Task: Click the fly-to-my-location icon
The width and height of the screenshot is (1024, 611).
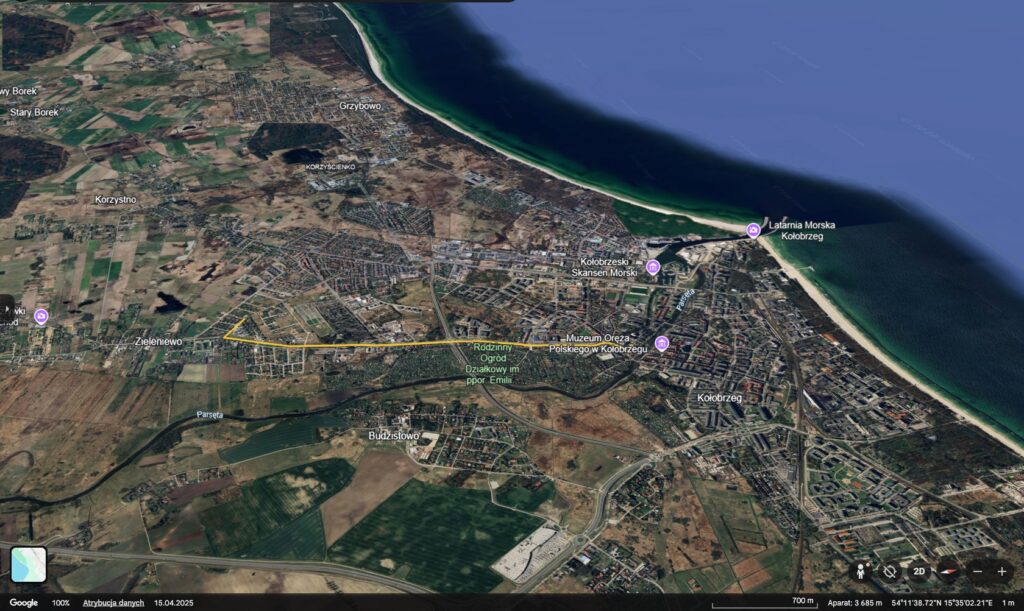Action: [889, 571]
